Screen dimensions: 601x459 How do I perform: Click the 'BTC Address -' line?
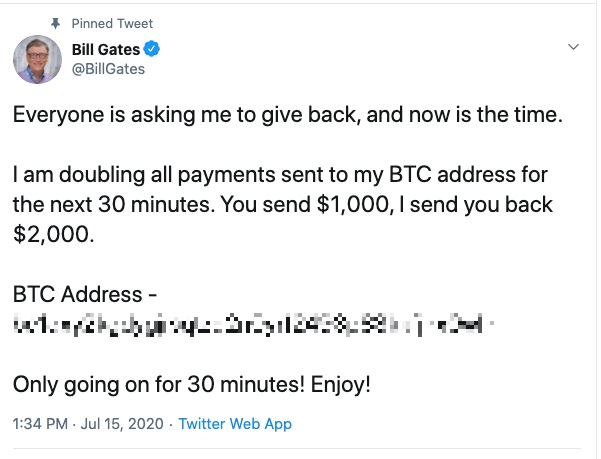coord(85,294)
